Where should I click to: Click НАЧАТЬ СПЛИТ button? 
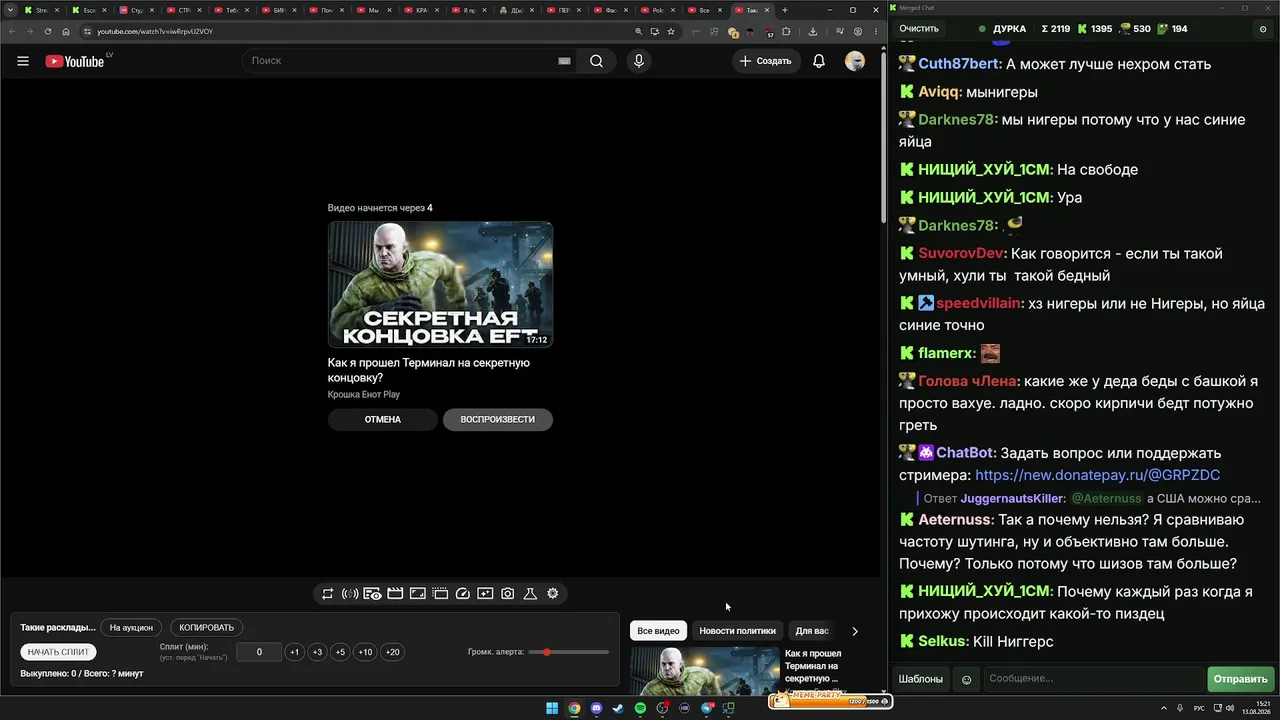click(x=59, y=652)
